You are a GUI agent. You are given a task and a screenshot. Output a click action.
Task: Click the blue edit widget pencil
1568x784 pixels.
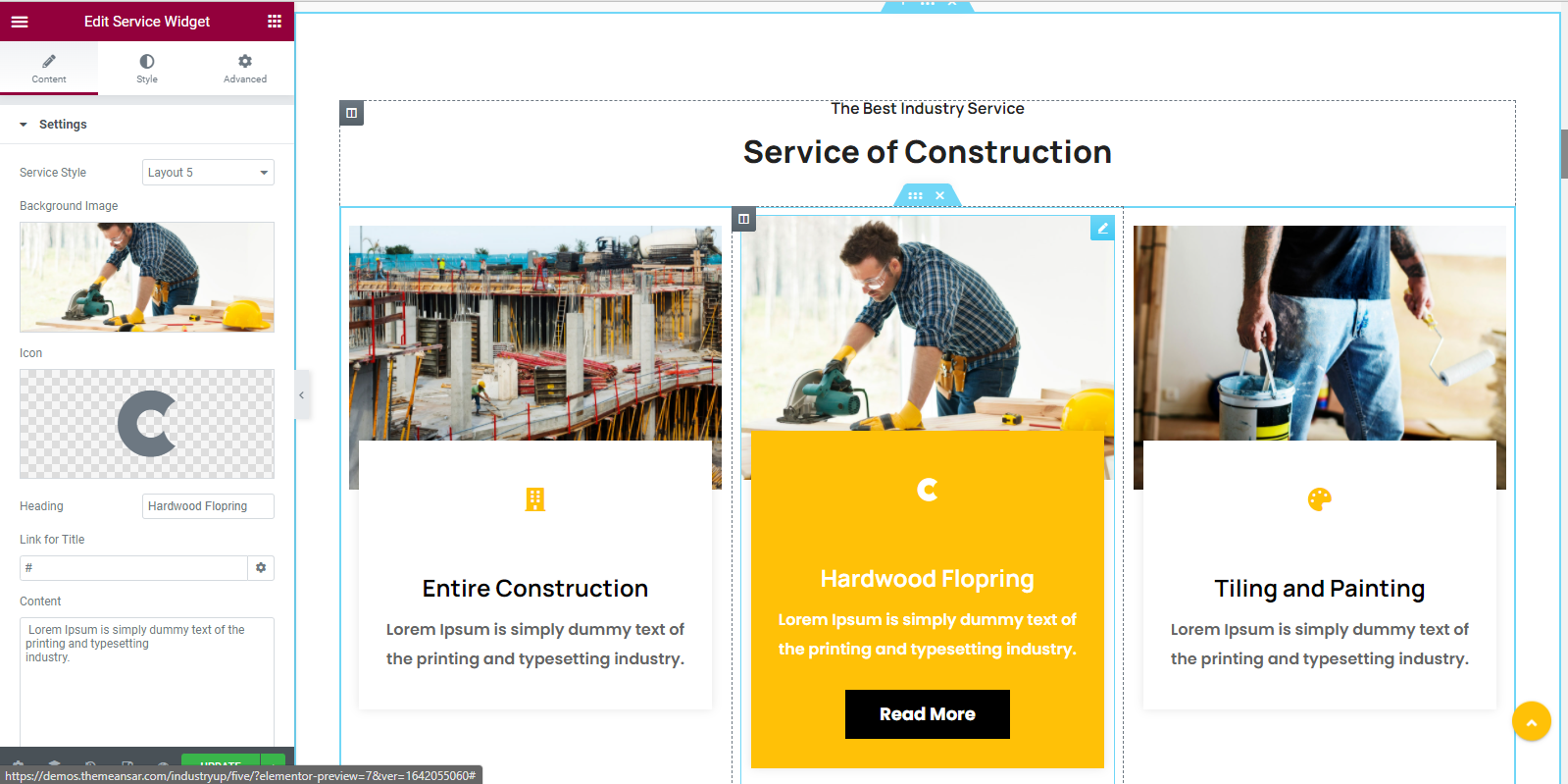[x=1102, y=228]
